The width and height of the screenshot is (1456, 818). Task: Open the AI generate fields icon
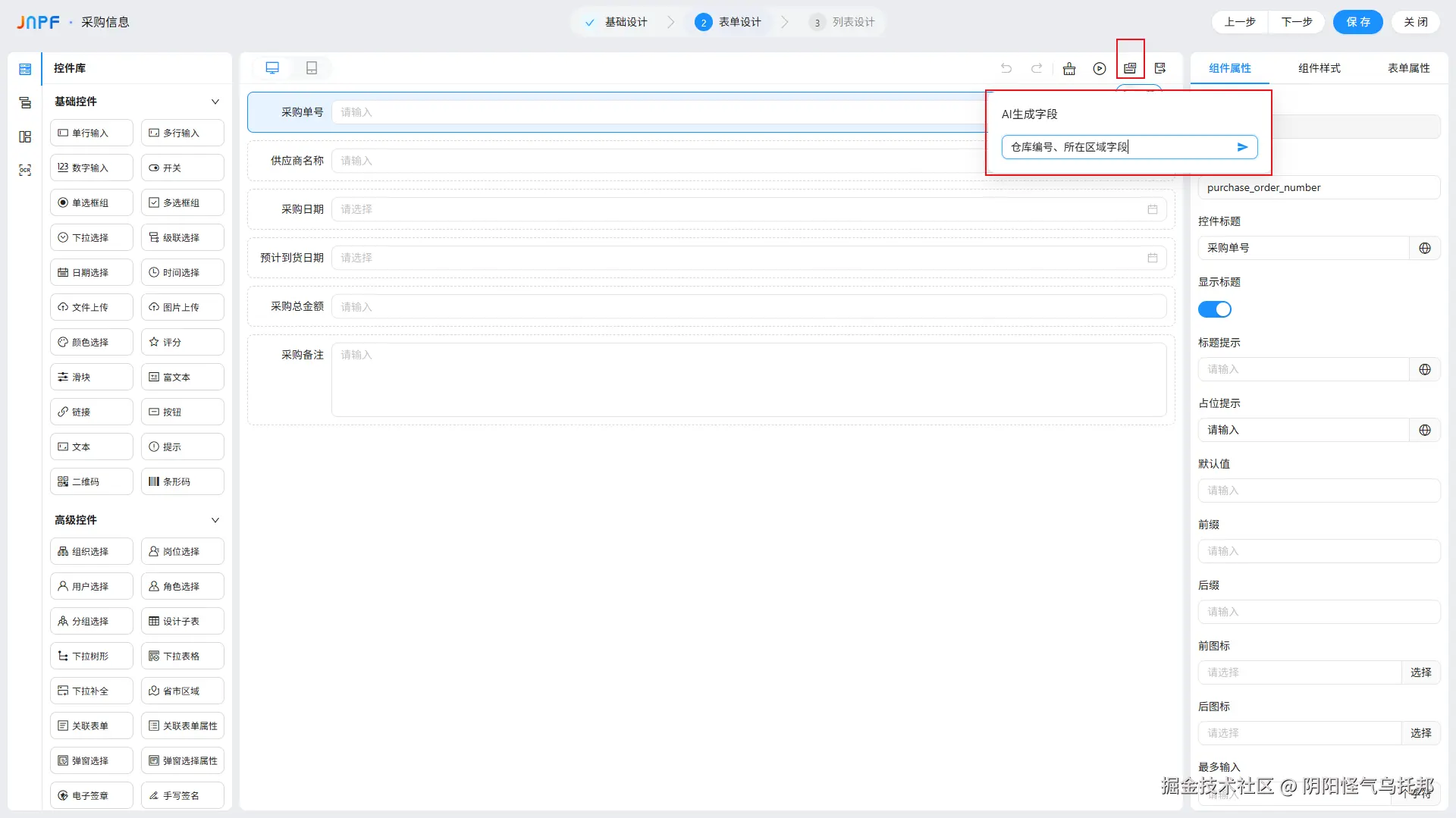(x=1130, y=68)
